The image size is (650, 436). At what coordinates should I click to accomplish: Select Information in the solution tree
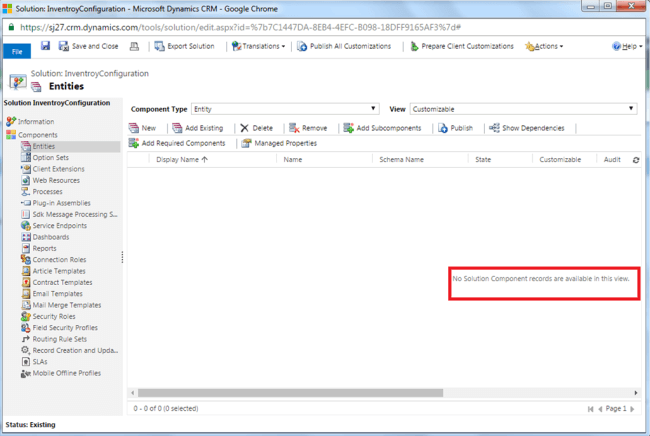(30, 121)
